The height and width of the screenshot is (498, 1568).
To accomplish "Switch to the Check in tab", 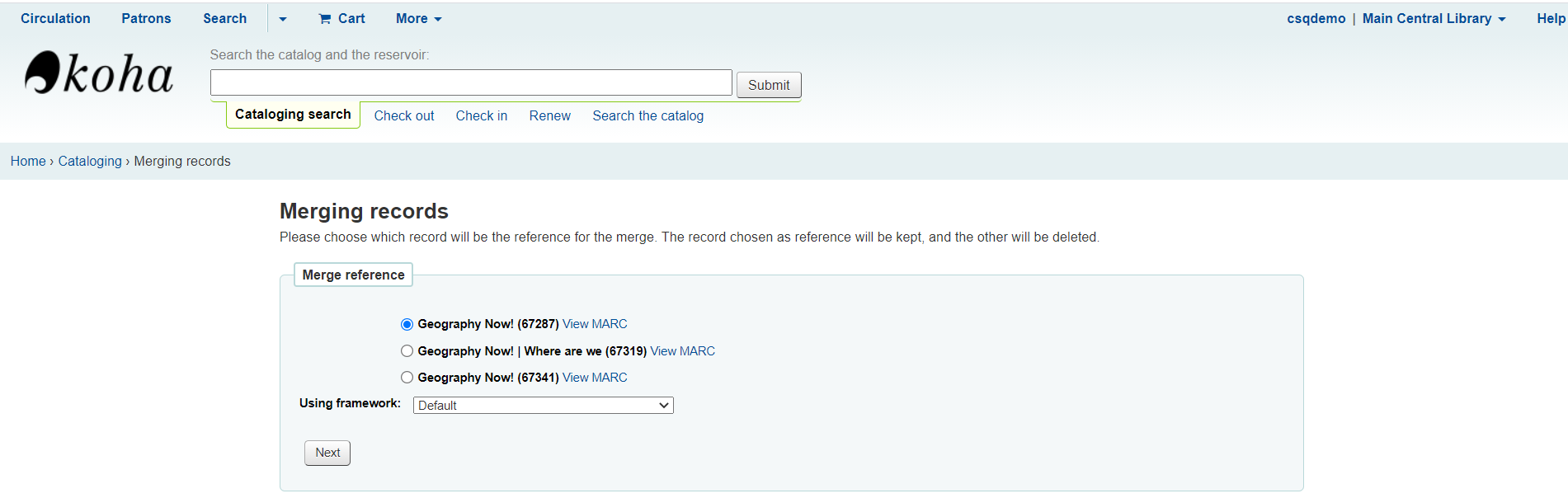I will 482,115.
